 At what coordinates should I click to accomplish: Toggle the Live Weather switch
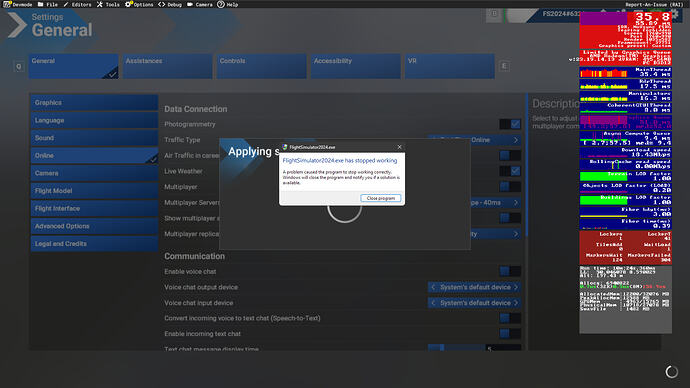(510, 171)
